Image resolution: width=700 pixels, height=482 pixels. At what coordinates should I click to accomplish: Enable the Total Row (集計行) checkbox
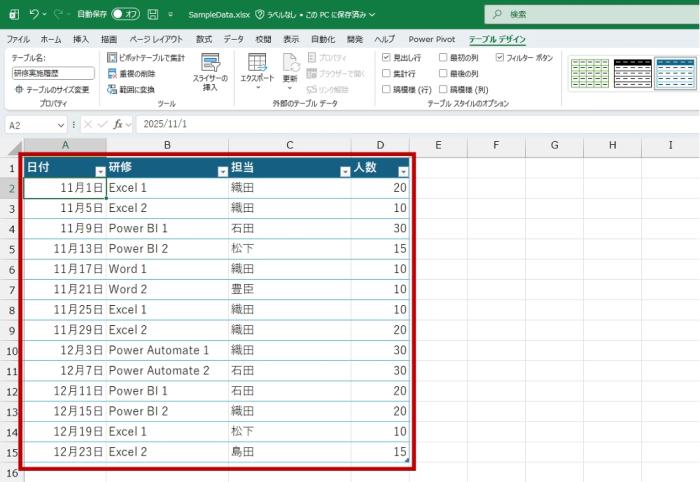pos(386,73)
